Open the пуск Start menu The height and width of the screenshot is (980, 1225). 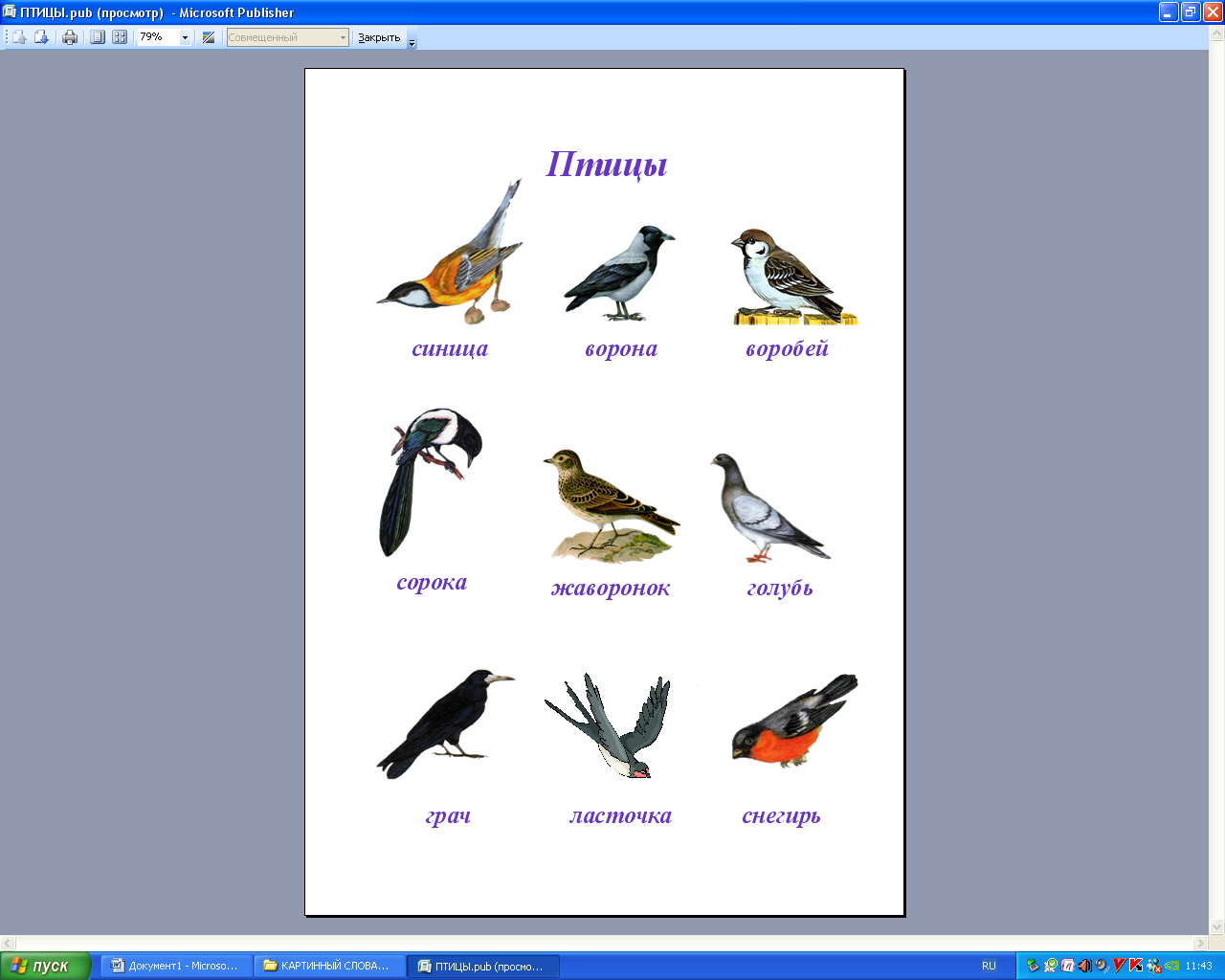pos(45,966)
